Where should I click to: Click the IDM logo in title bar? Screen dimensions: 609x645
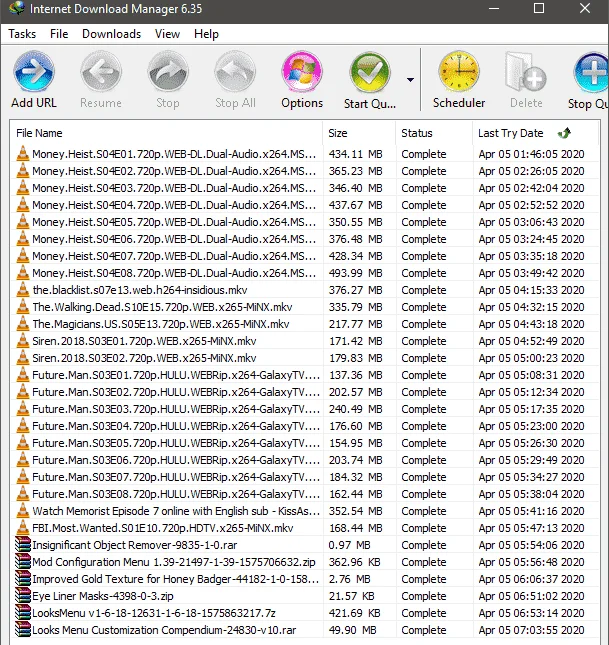[x=16, y=8]
